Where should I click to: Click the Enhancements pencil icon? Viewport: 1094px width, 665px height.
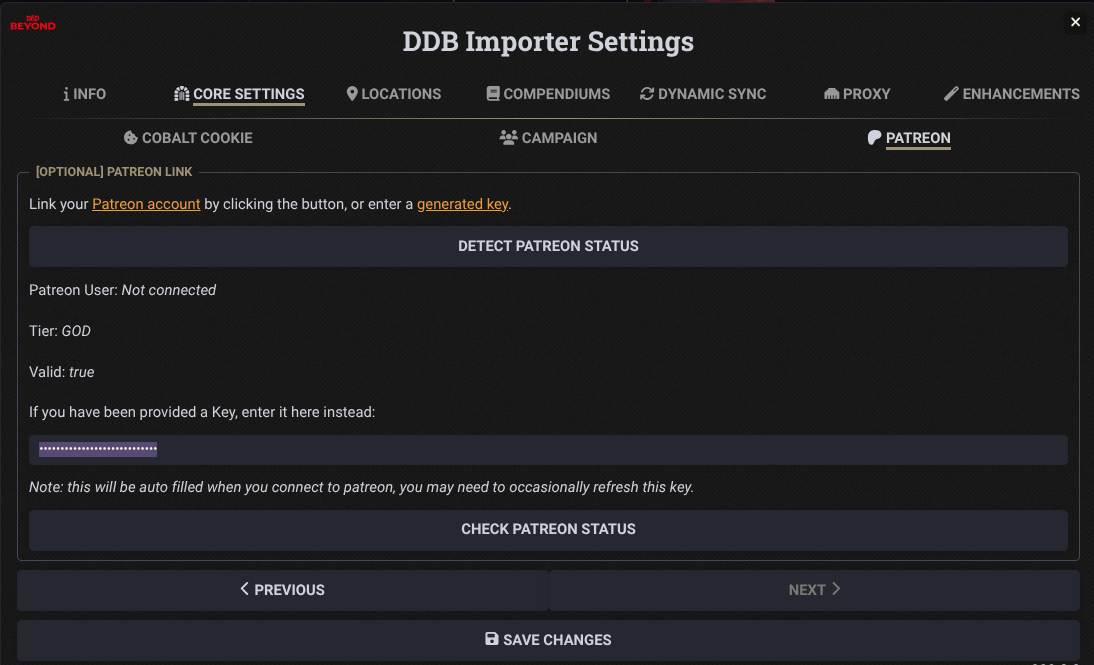(951, 93)
